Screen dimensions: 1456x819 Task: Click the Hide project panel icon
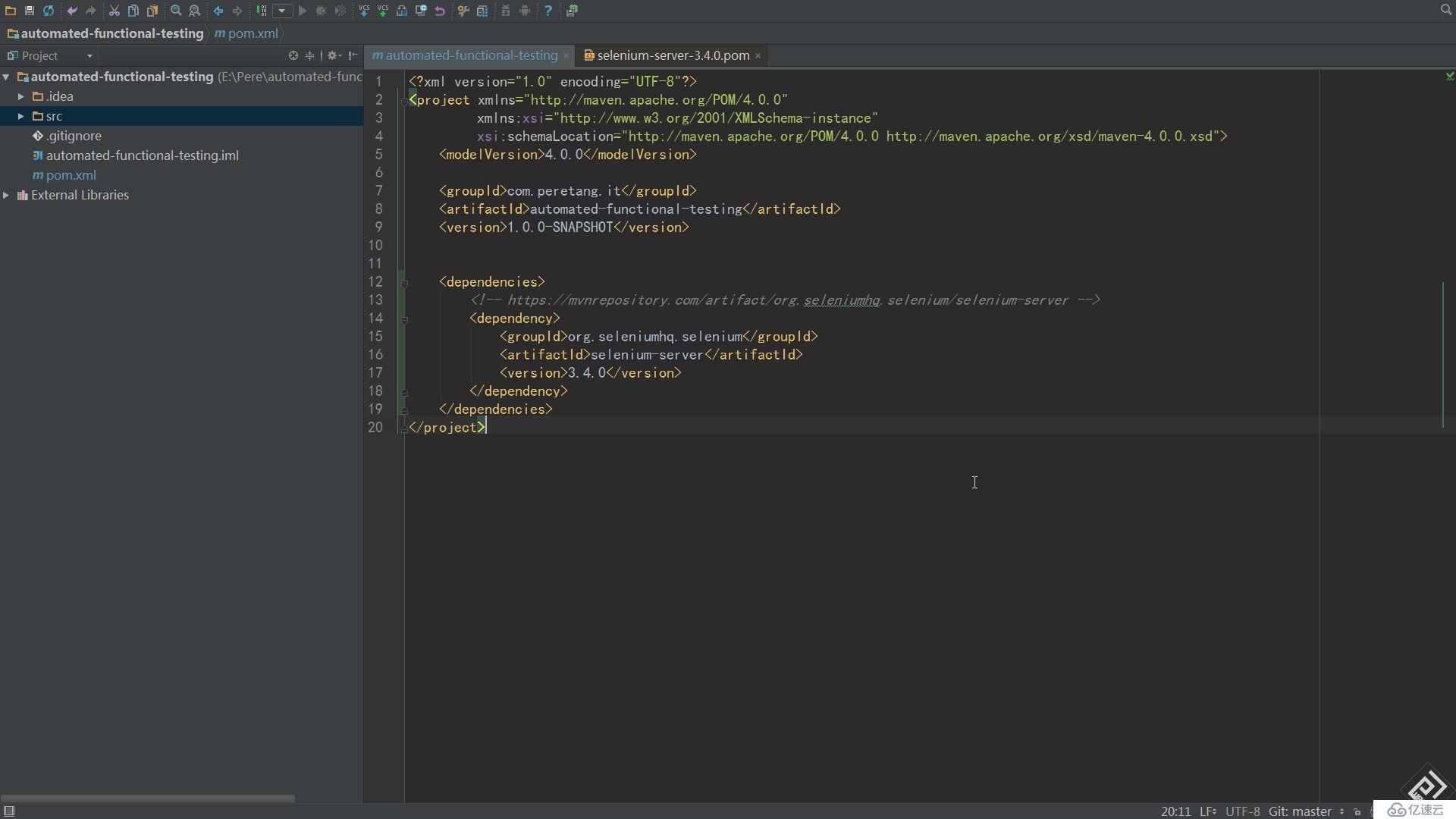(x=353, y=55)
